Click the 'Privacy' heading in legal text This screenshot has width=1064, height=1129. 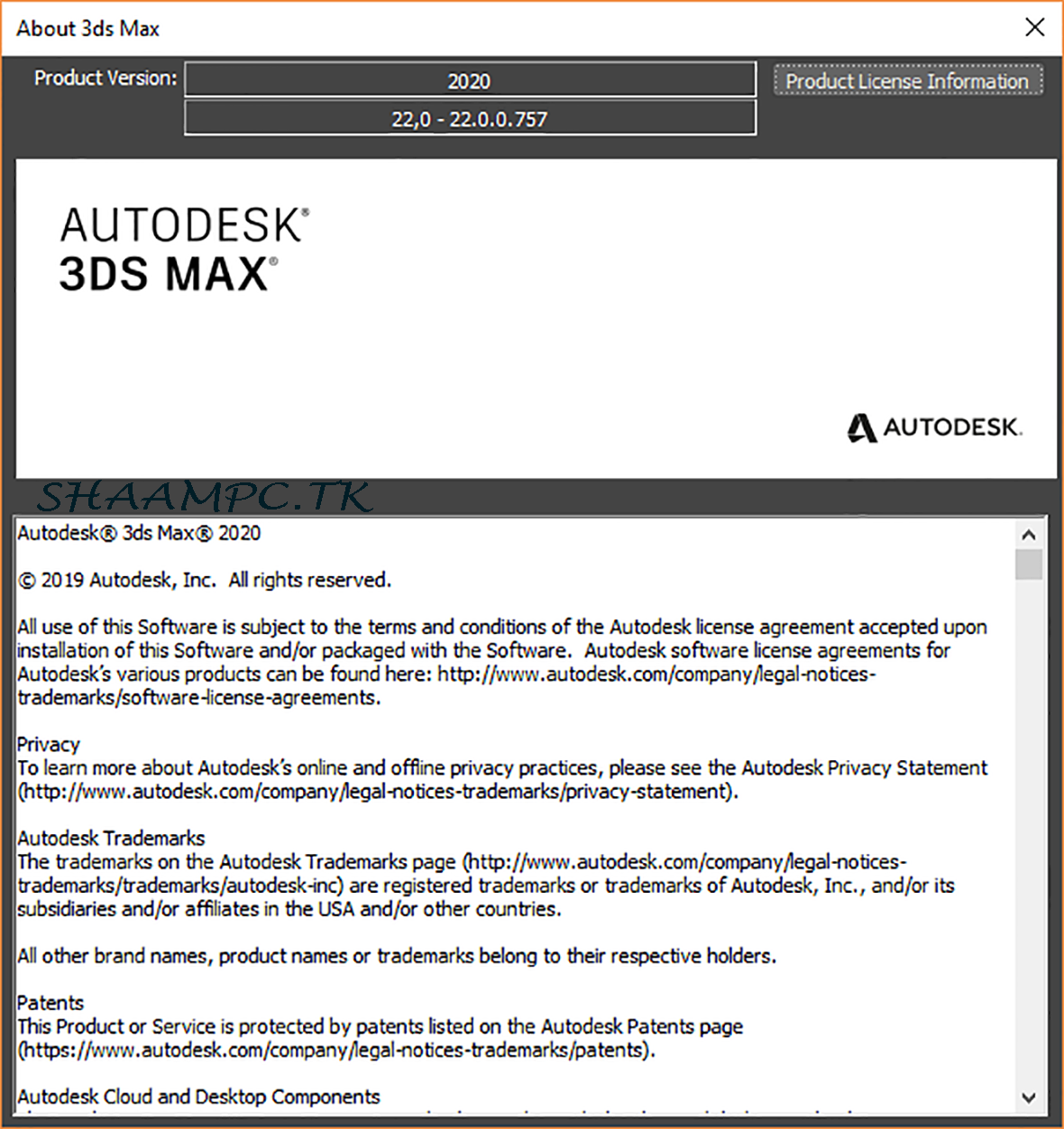pyautogui.click(x=49, y=744)
